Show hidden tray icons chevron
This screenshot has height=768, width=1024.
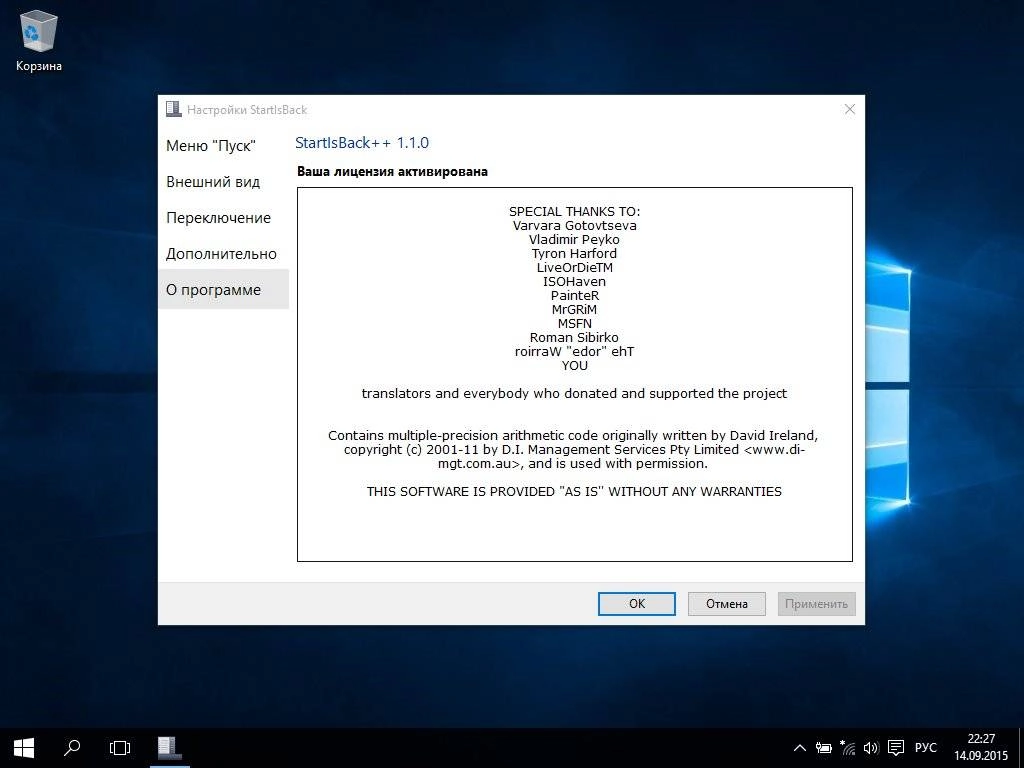coord(799,748)
